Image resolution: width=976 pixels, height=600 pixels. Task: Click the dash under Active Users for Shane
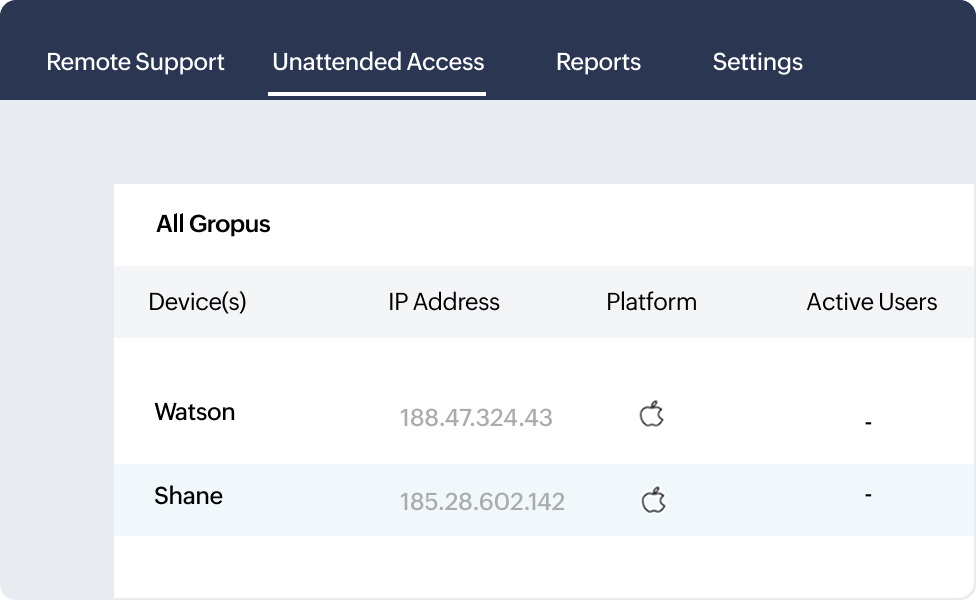tap(869, 496)
